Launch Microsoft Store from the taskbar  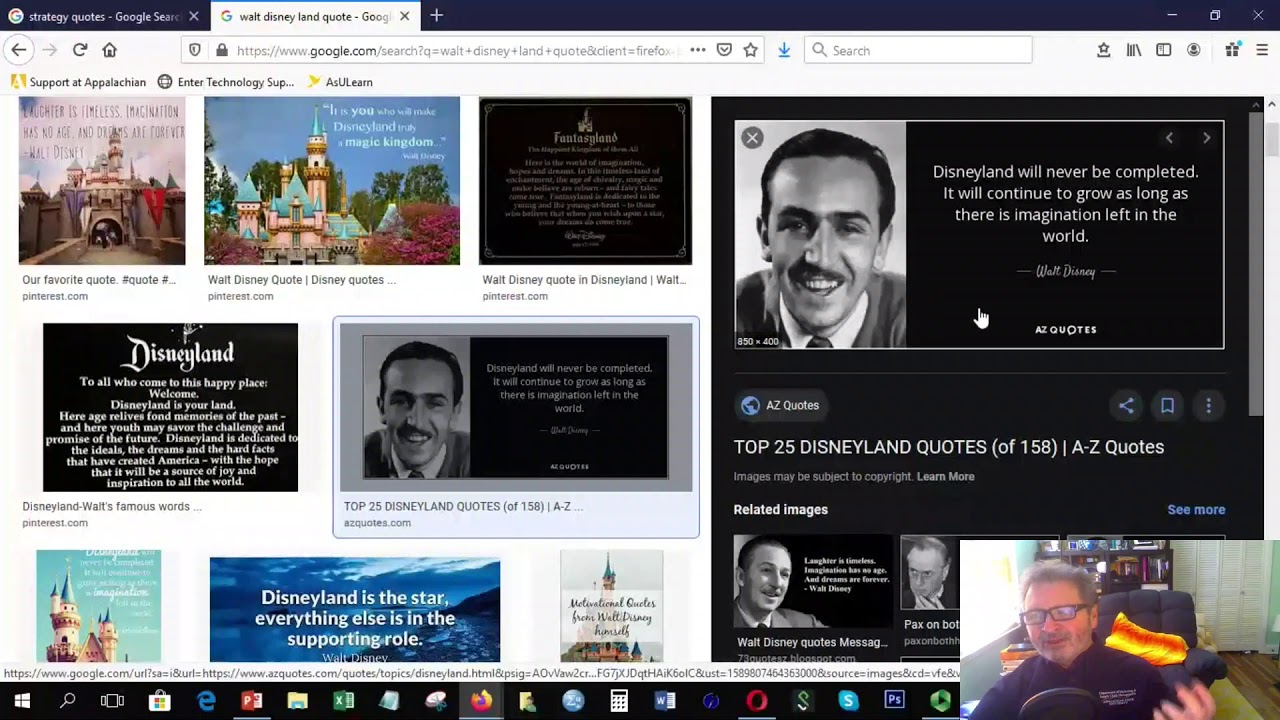[160, 701]
